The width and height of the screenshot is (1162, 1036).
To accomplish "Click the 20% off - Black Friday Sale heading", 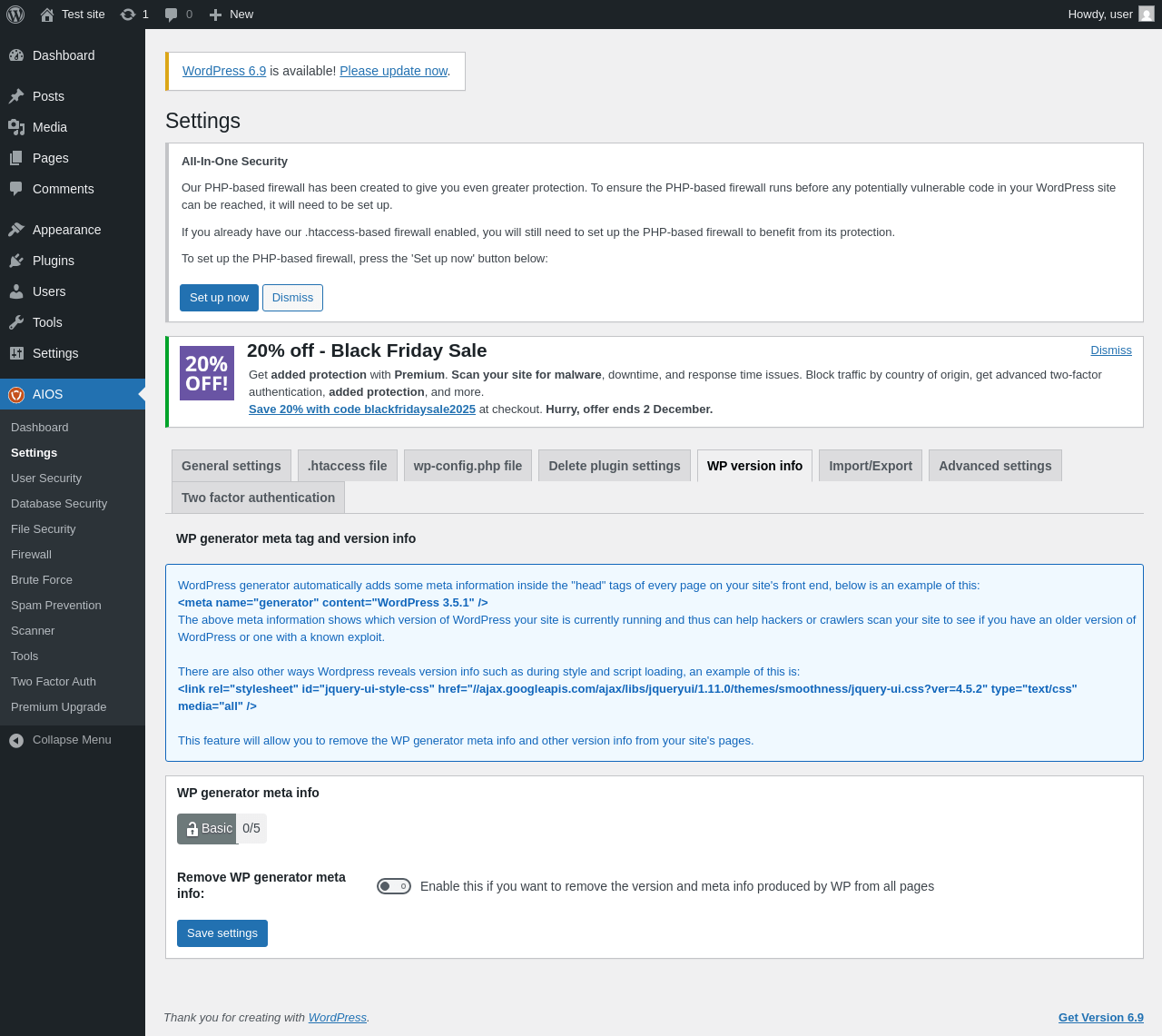I will [x=367, y=350].
